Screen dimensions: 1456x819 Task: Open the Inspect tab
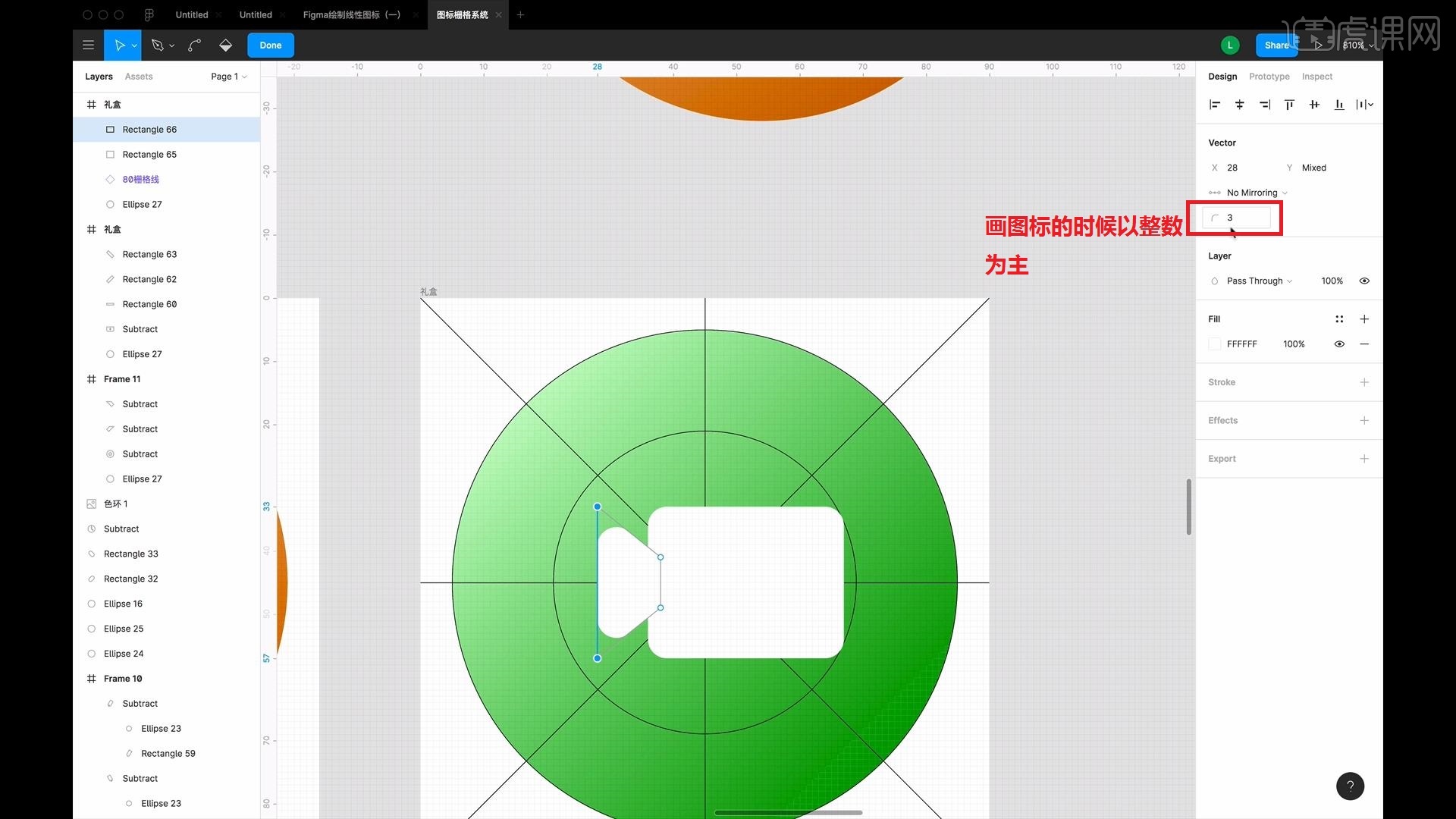coord(1316,77)
